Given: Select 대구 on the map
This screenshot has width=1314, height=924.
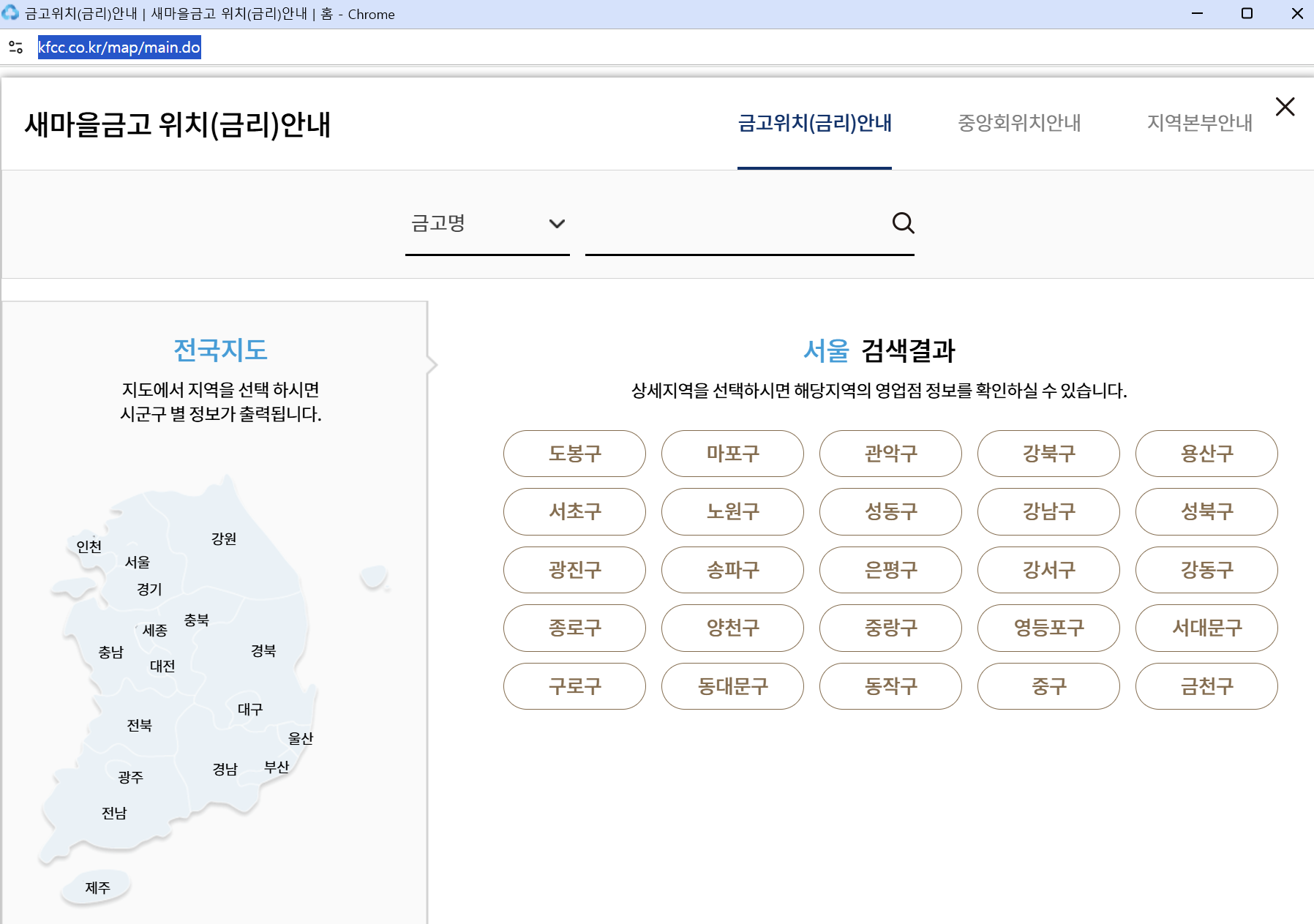Looking at the screenshot, I should click(x=250, y=709).
